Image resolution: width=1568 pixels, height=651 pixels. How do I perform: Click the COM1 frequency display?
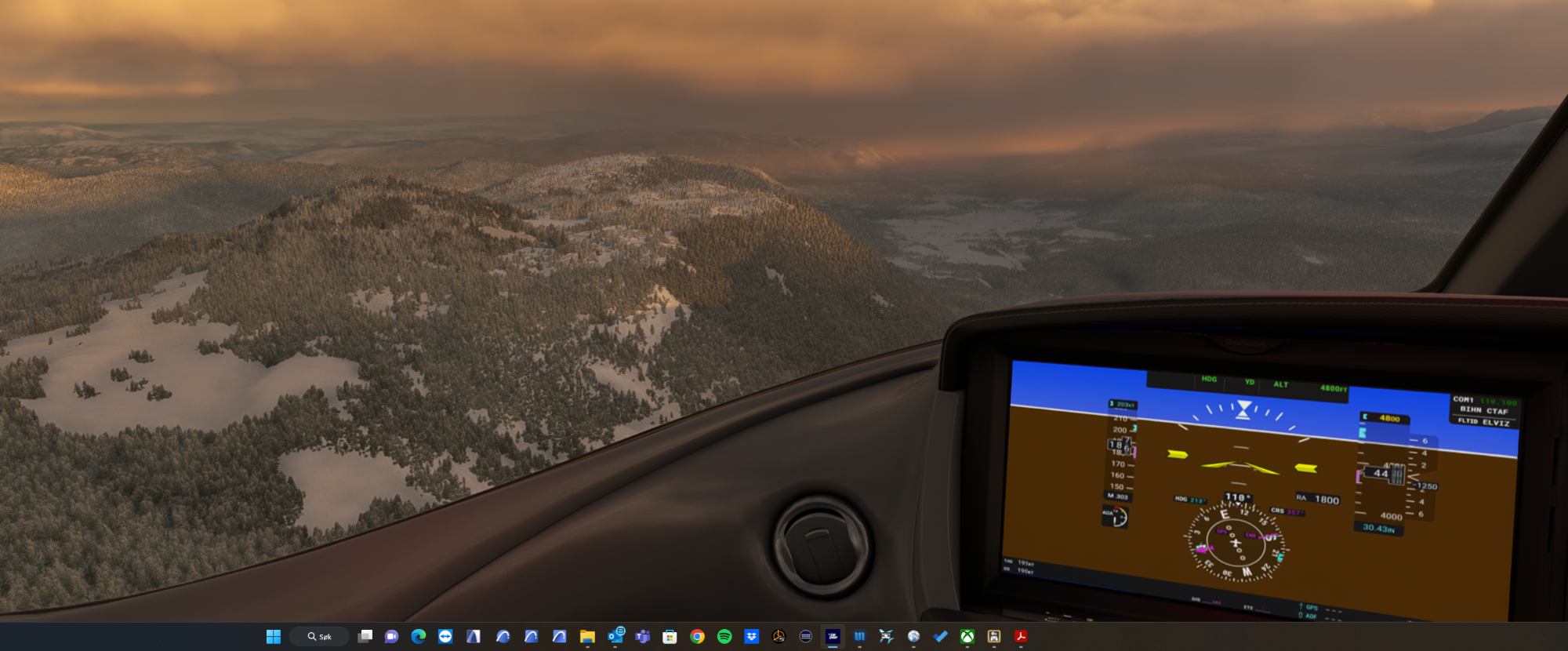(1485, 401)
